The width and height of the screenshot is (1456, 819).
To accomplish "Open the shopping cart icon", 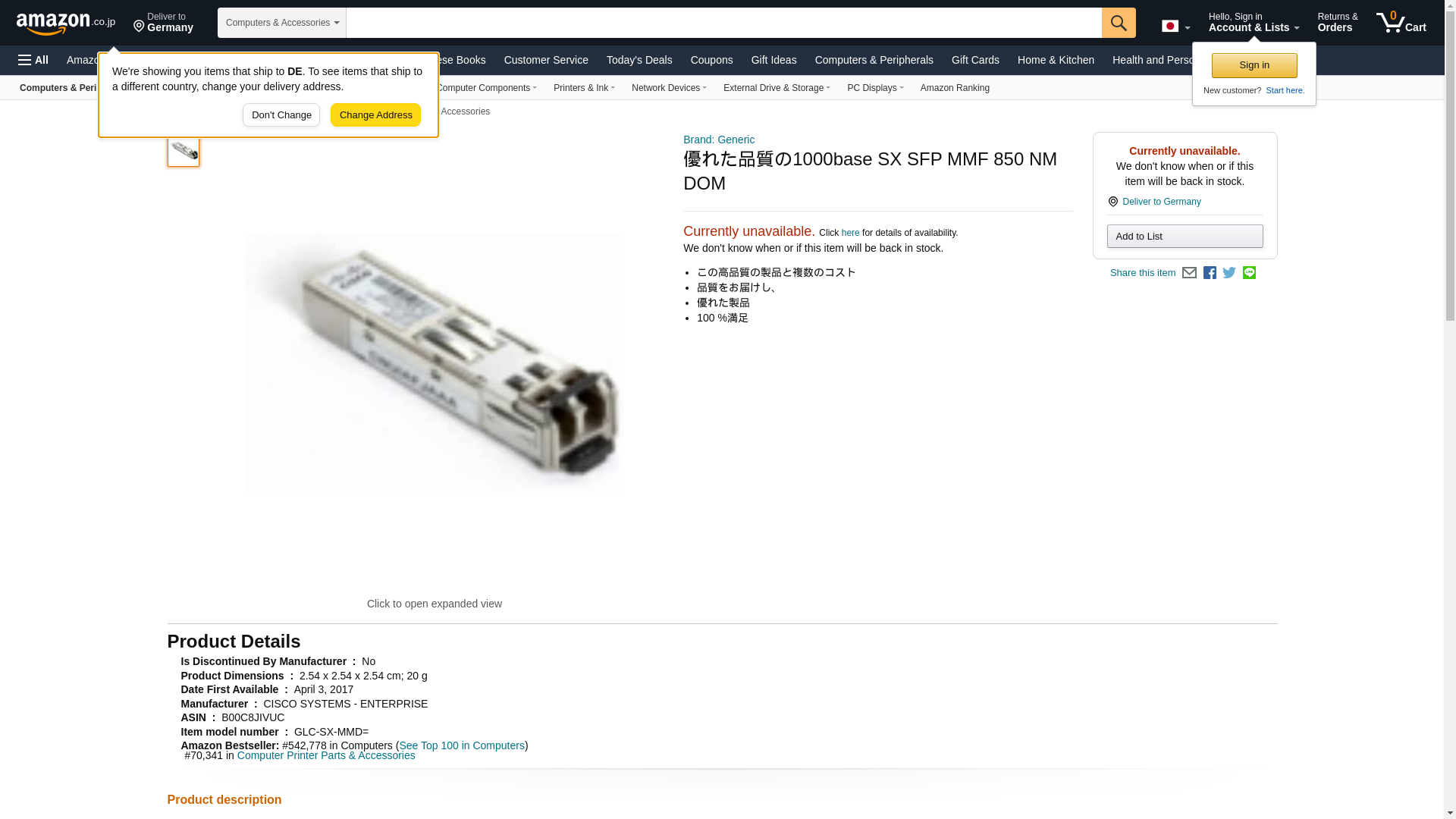I will [x=1401, y=23].
